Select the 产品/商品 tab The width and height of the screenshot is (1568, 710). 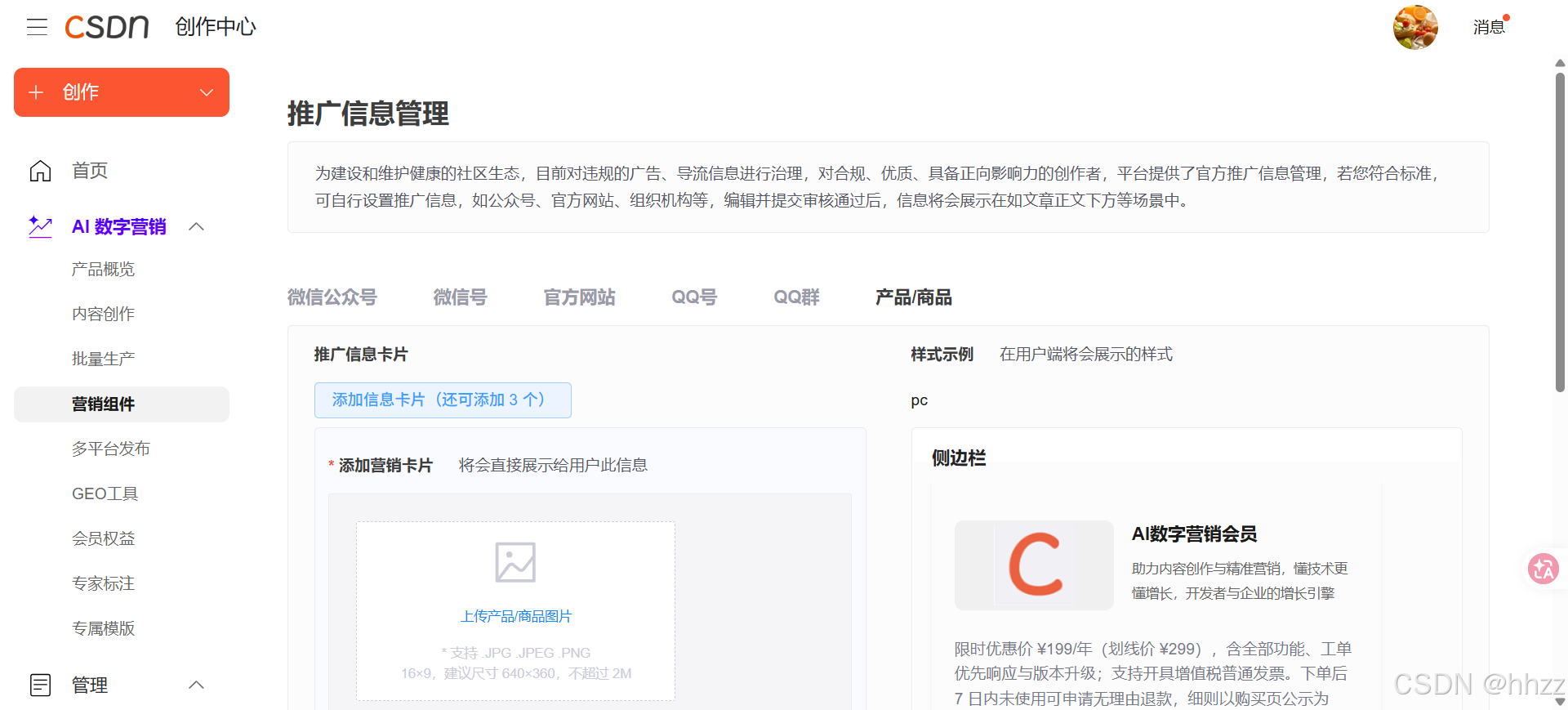(x=914, y=297)
